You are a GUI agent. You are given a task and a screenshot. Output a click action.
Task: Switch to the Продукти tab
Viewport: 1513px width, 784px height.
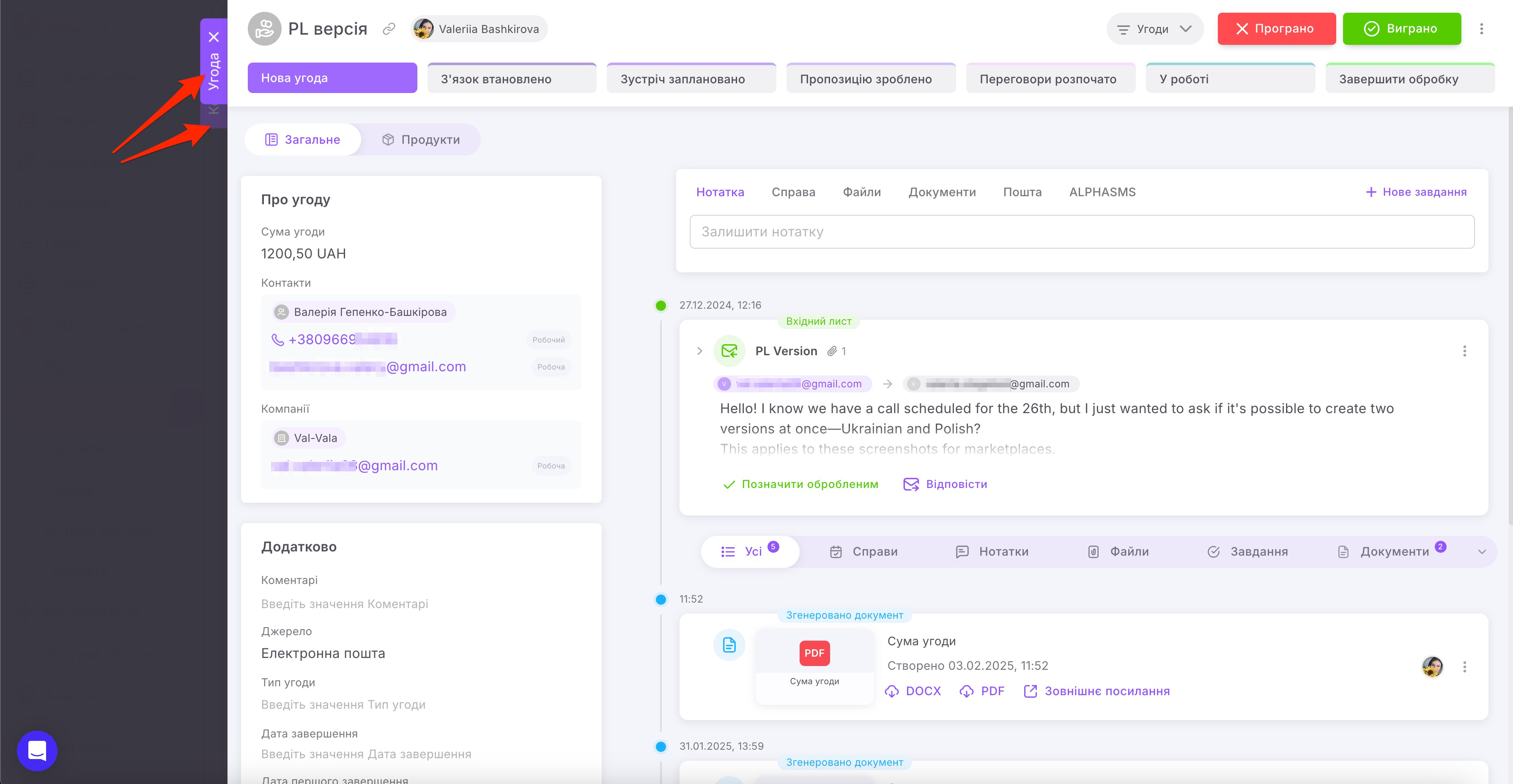(x=421, y=140)
